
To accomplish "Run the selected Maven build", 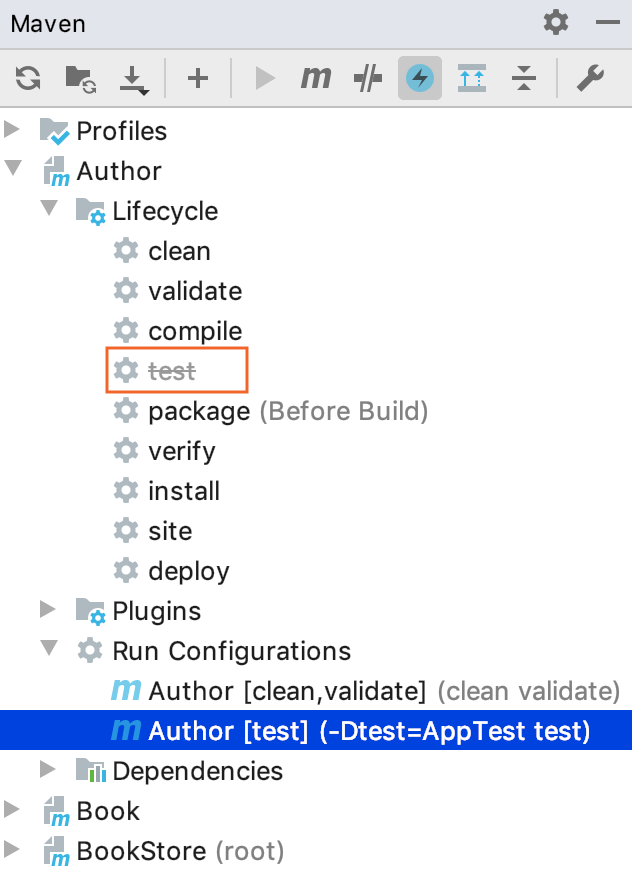I will [263, 78].
